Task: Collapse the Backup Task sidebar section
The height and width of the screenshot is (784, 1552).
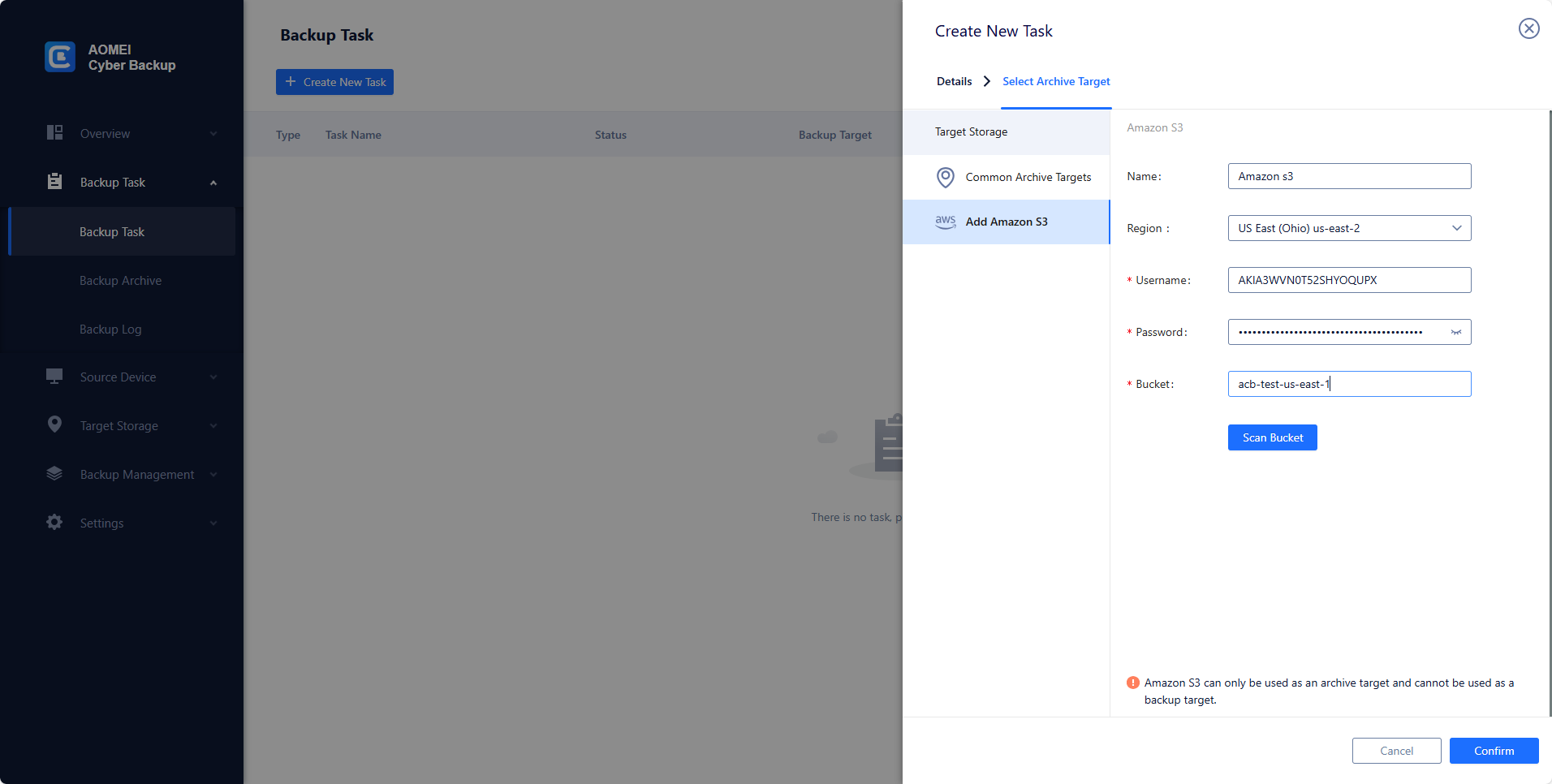Action: (x=213, y=183)
